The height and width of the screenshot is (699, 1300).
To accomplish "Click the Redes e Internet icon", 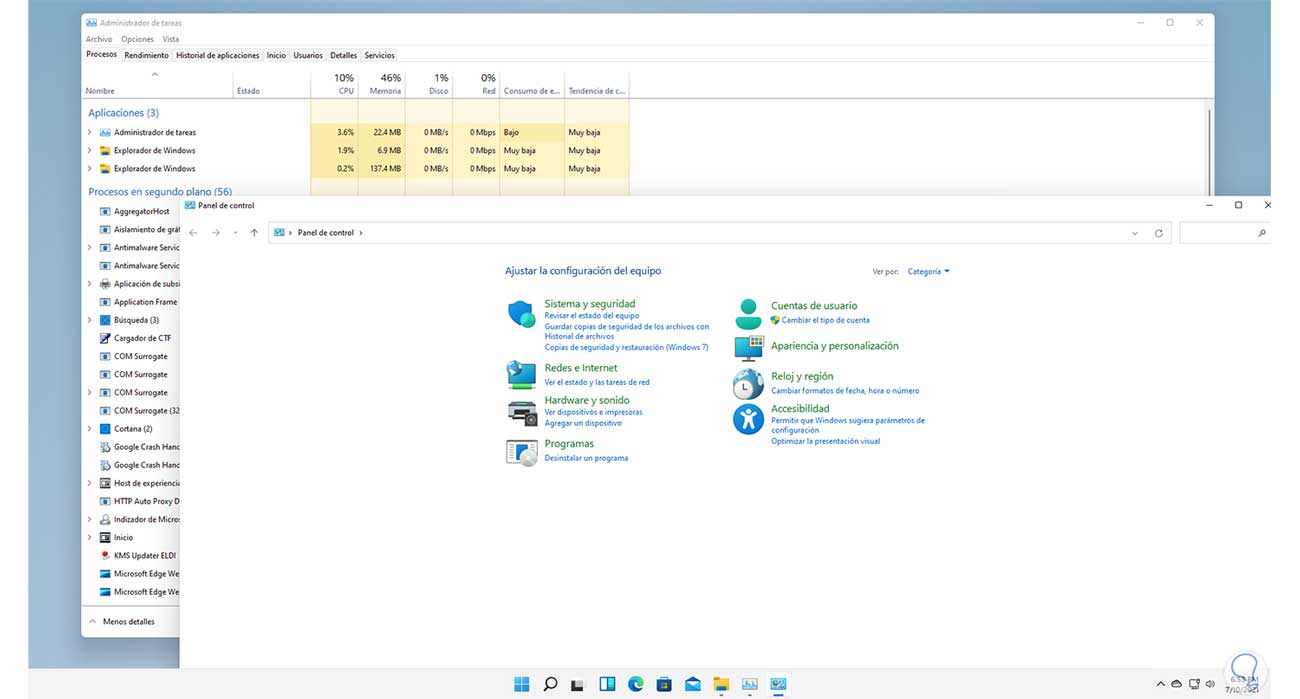I will pyautogui.click(x=521, y=374).
